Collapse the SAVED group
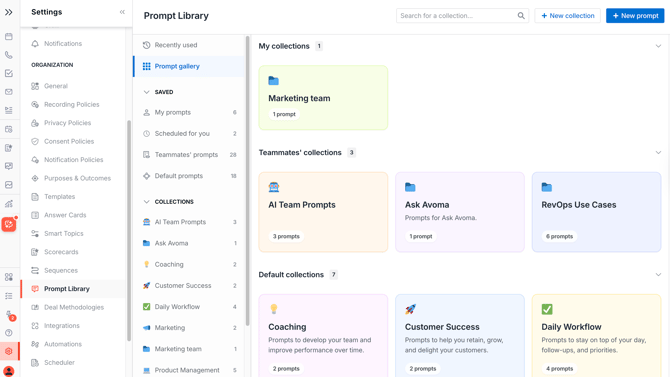The image size is (670, 377). coord(147,92)
